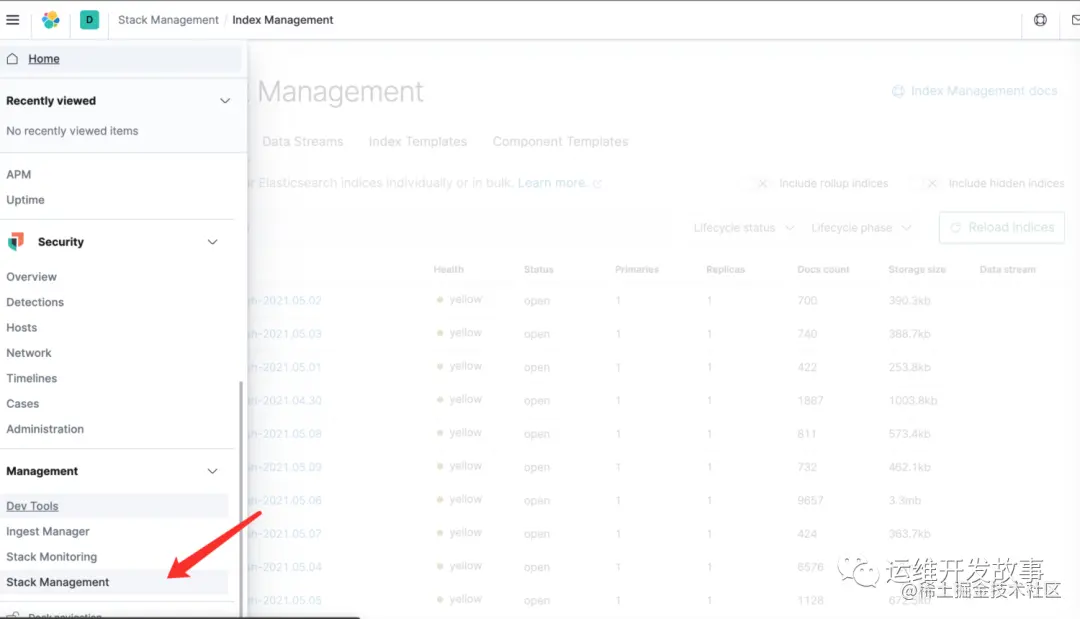The width and height of the screenshot is (1080, 619).
Task: Open the index ending 2021.05.06
Action: 285,500
